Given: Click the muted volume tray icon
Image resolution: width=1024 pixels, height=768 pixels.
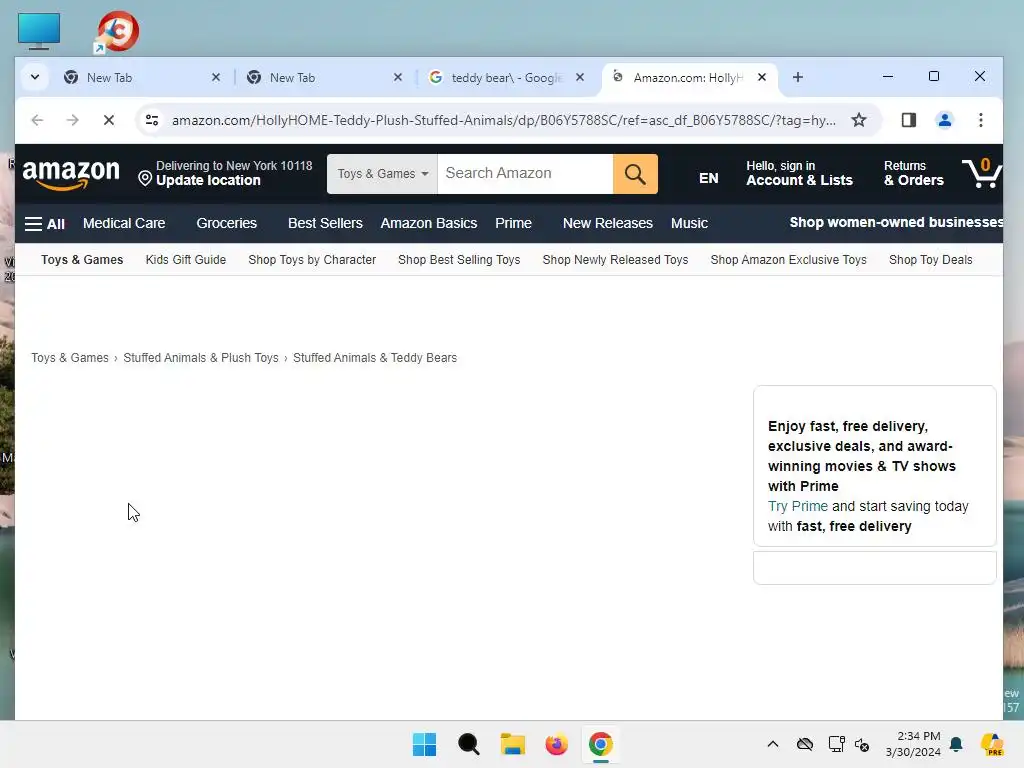Looking at the screenshot, I should click(x=862, y=744).
